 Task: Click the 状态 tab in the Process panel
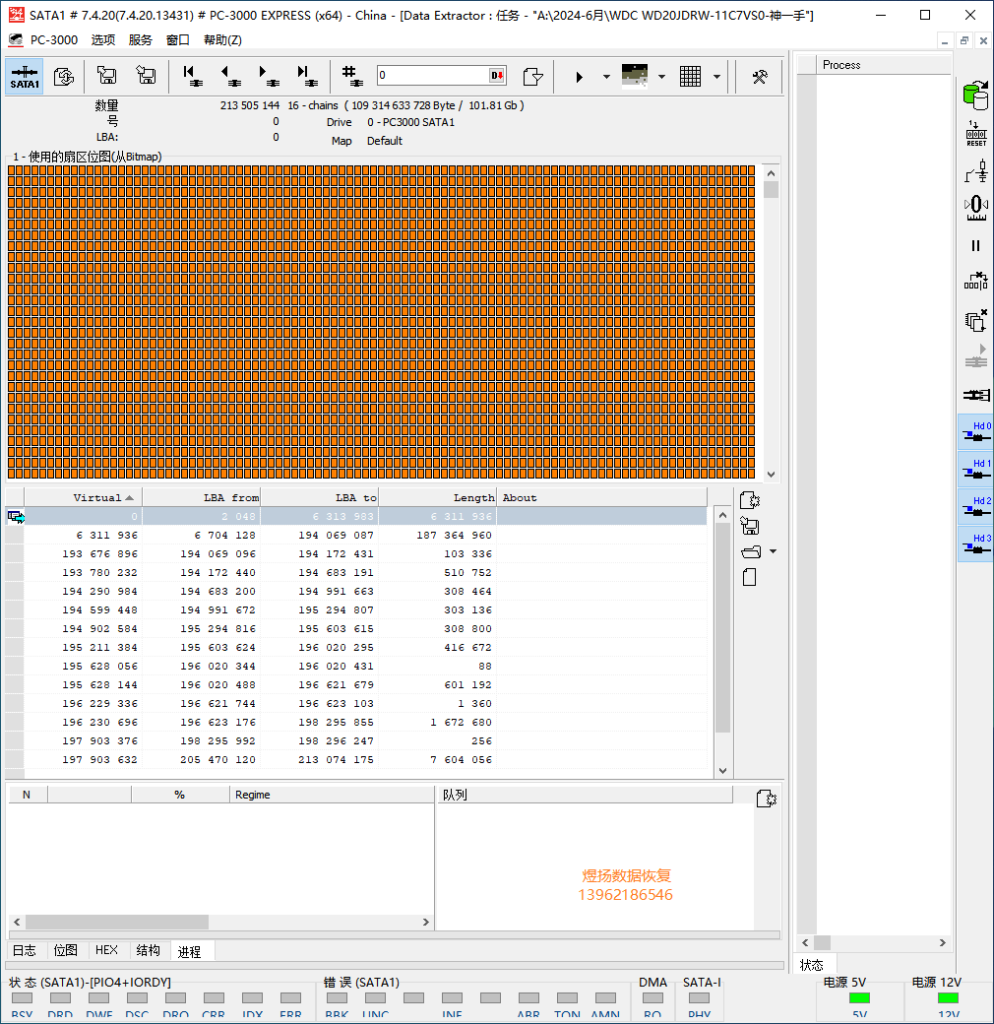(x=812, y=965)
